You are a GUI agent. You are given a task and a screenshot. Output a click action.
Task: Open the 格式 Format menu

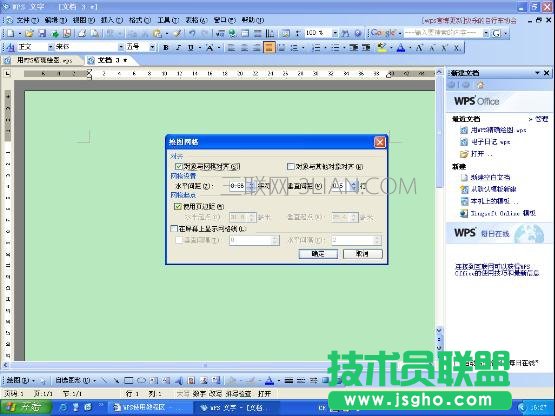pyautogui.click(x=139, y=20)
